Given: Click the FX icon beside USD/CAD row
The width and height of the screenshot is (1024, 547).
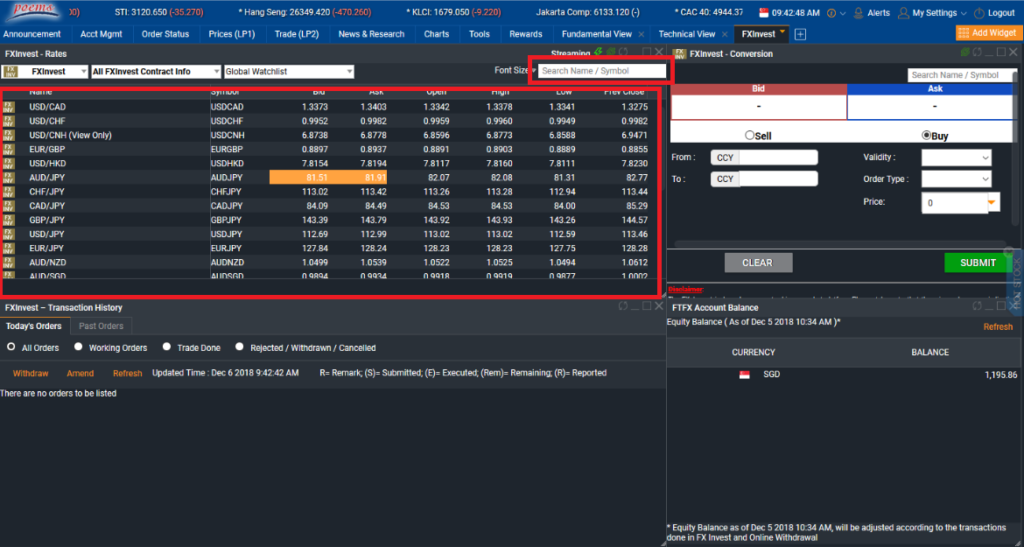Looking at the screenshot, I should [9, 107].
